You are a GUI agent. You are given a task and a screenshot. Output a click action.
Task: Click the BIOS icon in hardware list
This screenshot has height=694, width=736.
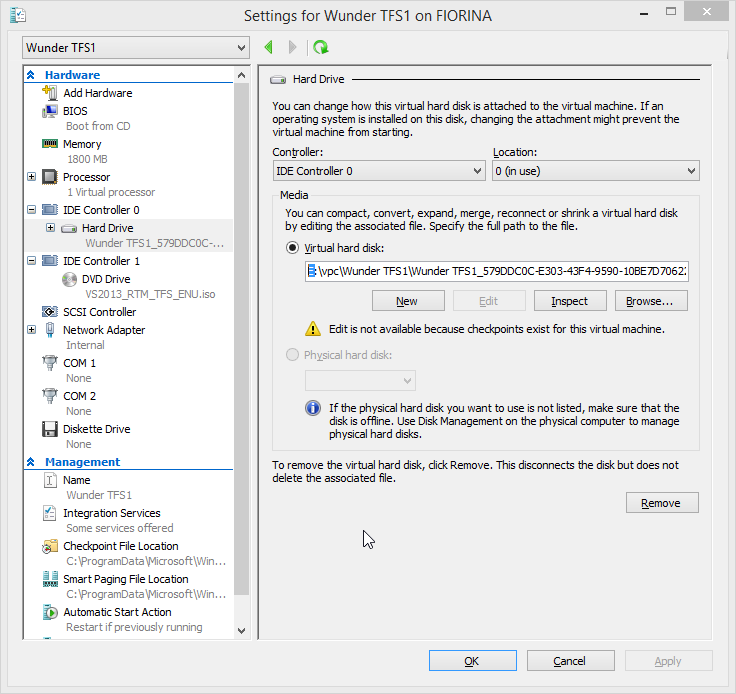(x=50, y=111)
